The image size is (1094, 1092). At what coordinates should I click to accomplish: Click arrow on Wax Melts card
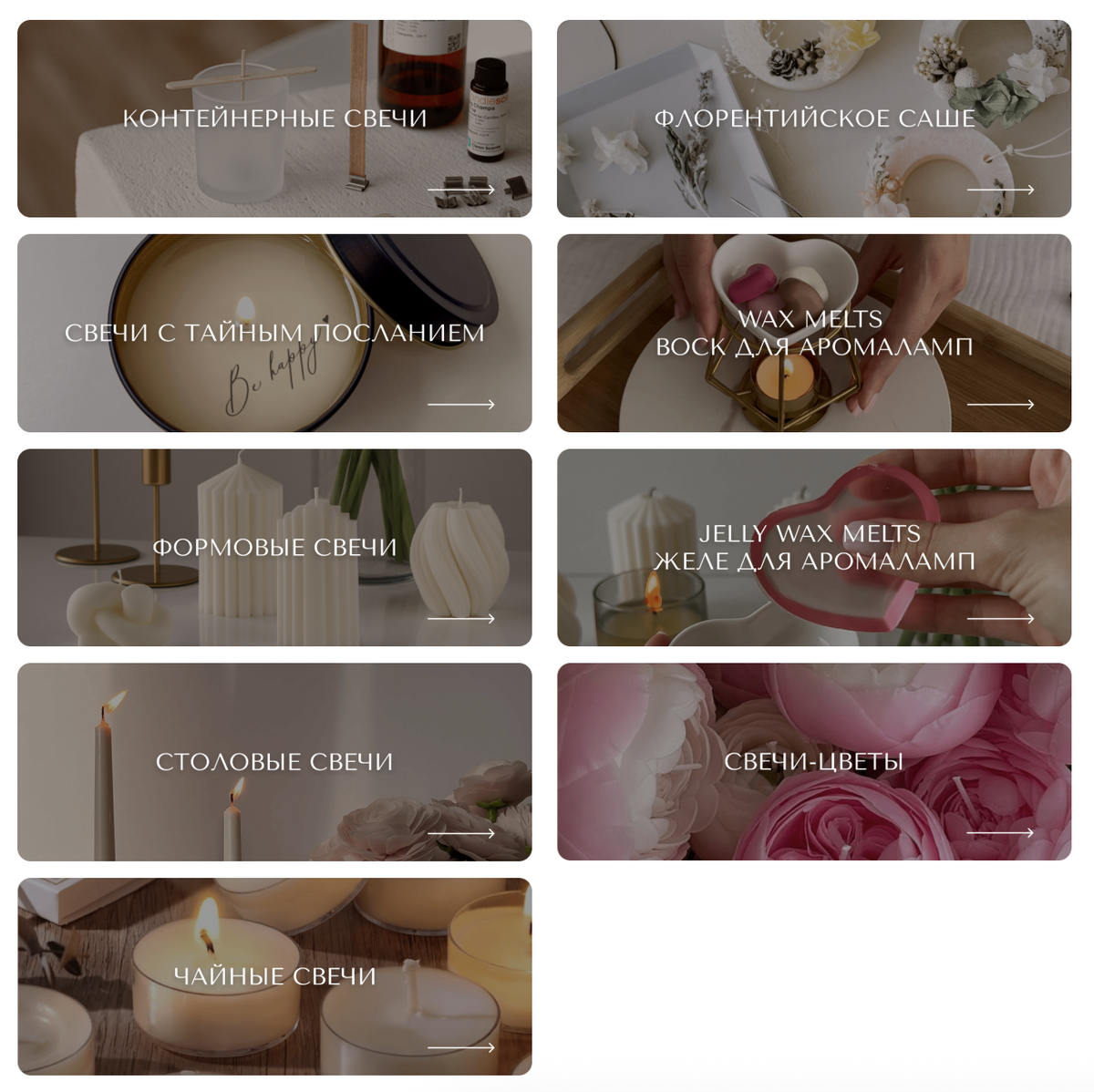coord(1001,404)
